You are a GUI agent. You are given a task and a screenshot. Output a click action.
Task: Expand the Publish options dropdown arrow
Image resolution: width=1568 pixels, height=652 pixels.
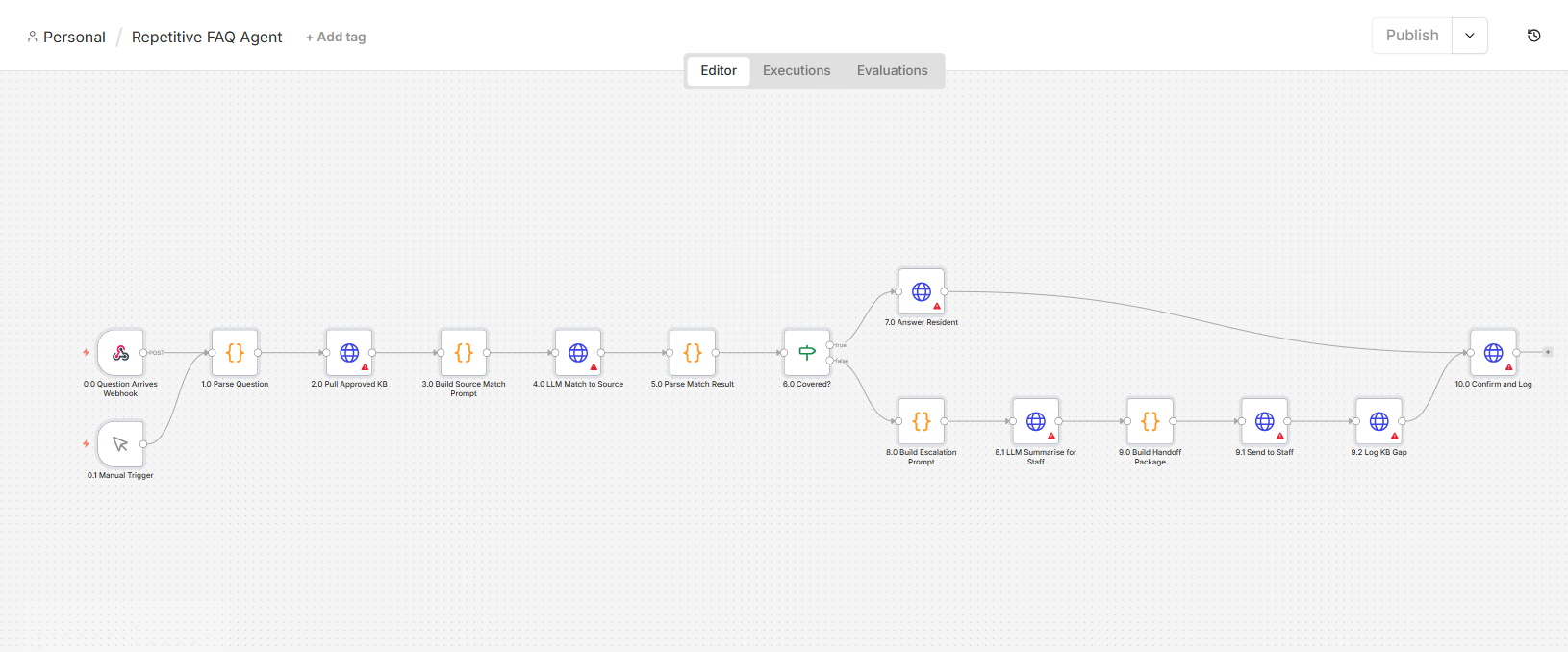pyautogui.click(x=1470, y=36)
